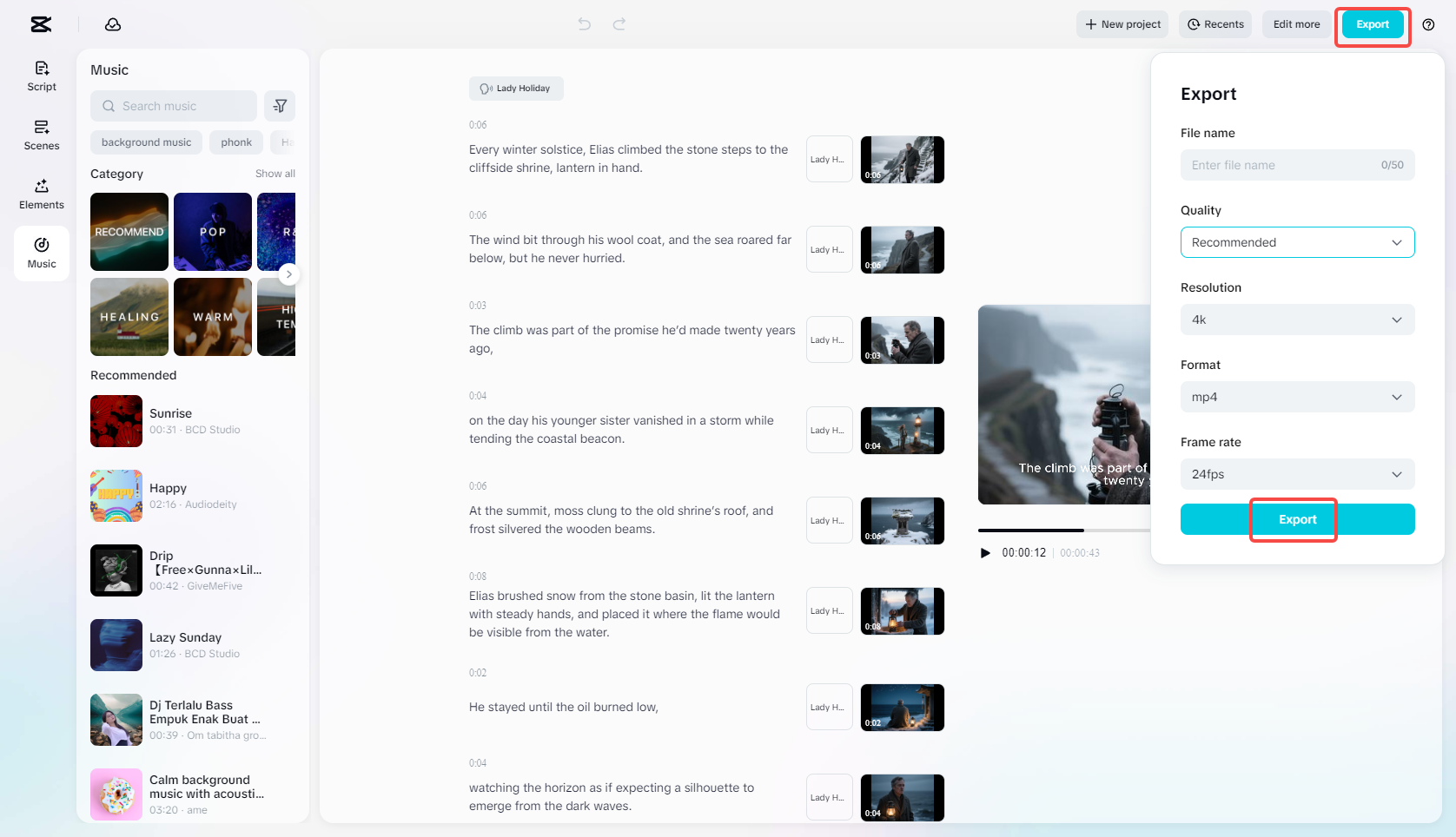Click Export in the export panel
1456x837 pixels.
1295,519
